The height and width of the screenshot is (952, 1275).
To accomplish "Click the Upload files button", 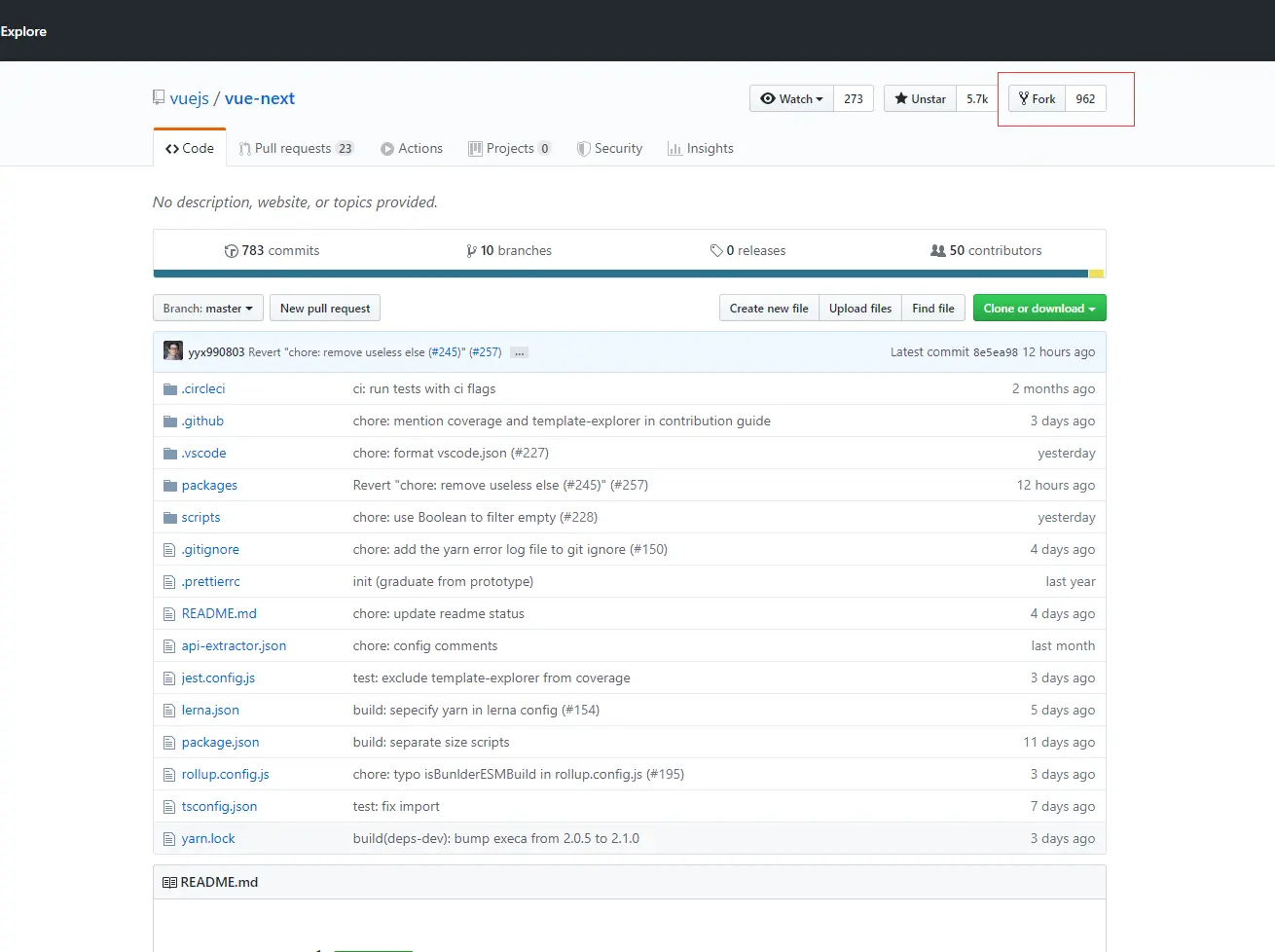I will (x=860, y=309).
